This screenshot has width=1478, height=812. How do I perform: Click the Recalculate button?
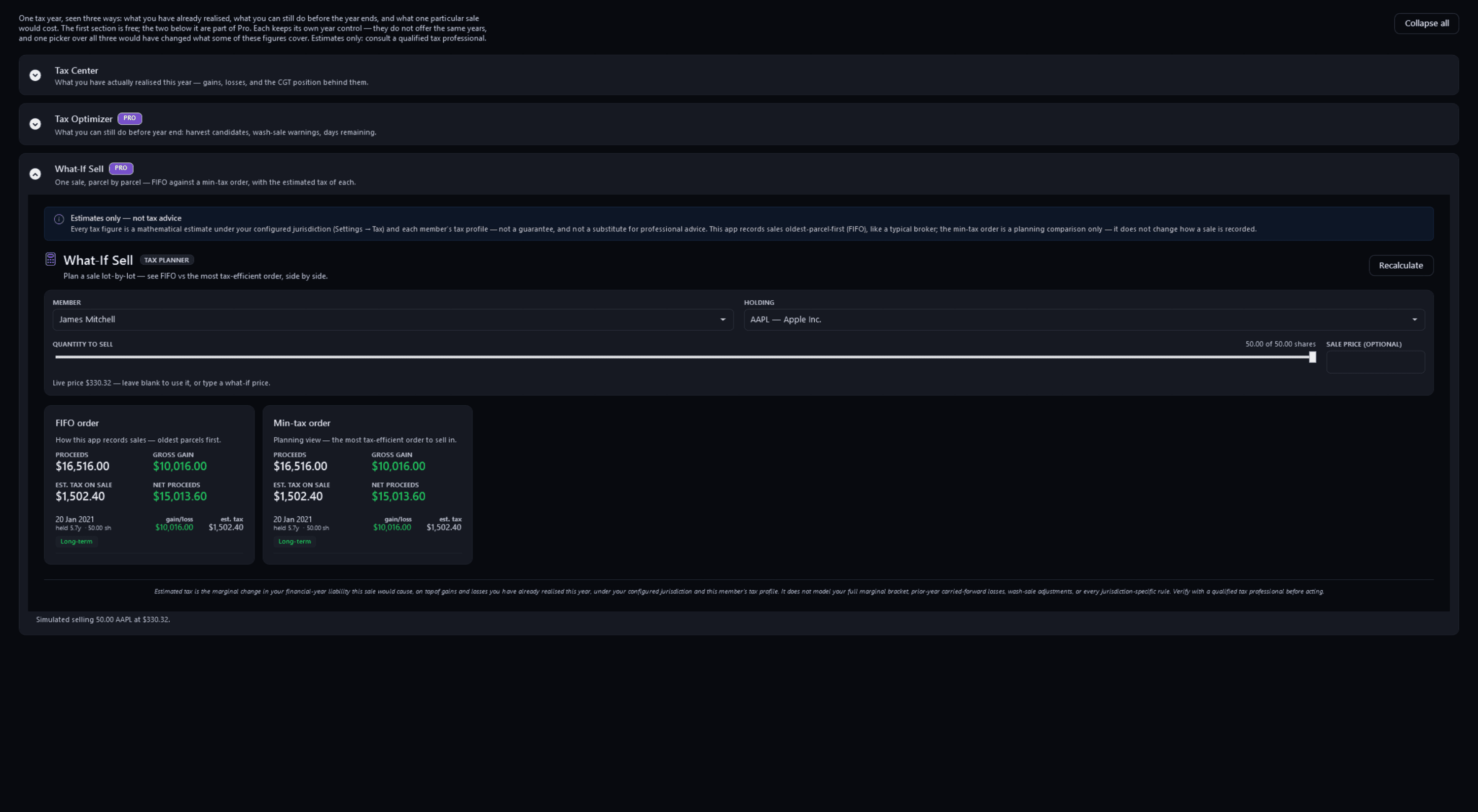tap(1401, 266)
